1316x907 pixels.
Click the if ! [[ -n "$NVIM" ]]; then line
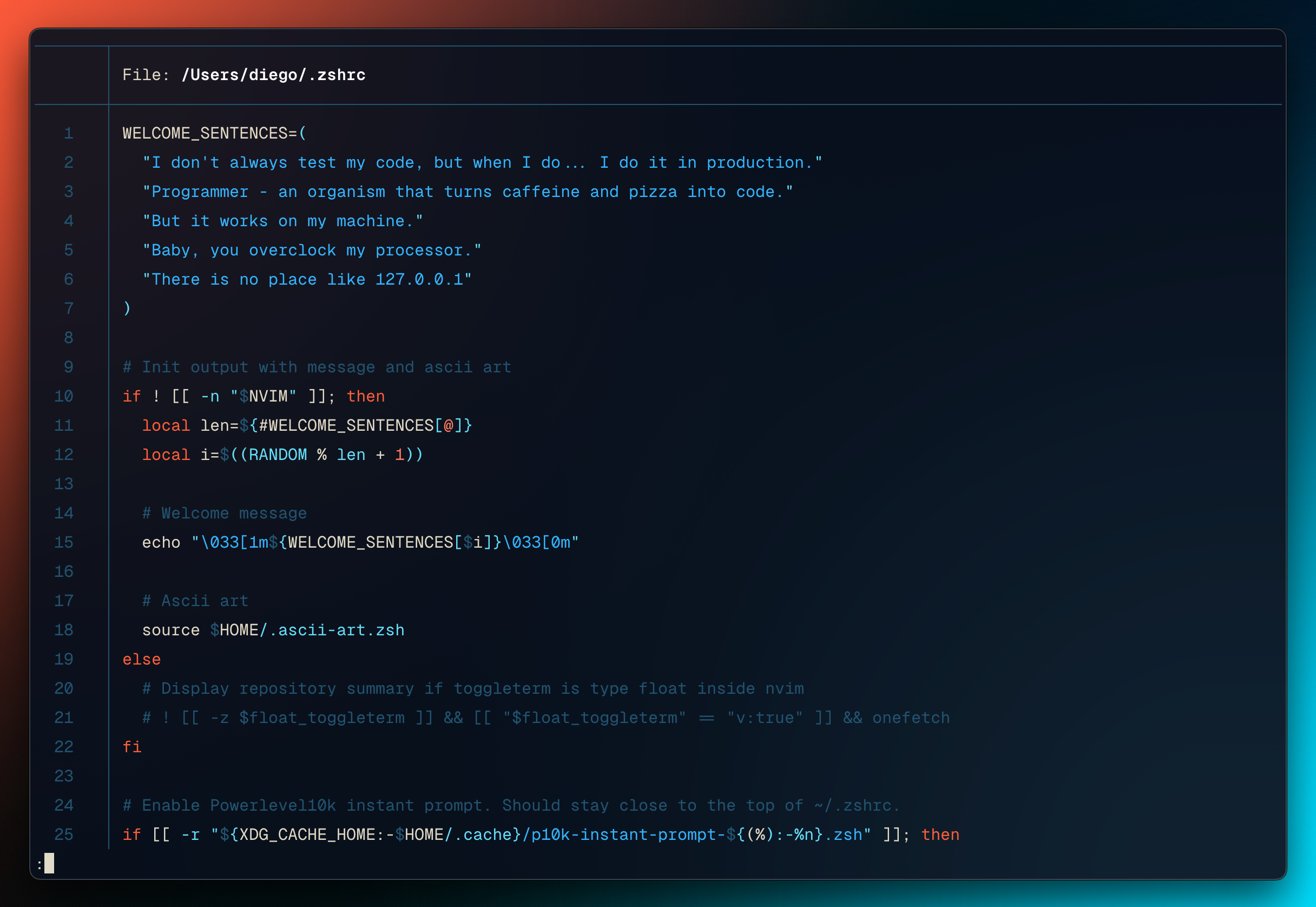[x=254, y=397]
